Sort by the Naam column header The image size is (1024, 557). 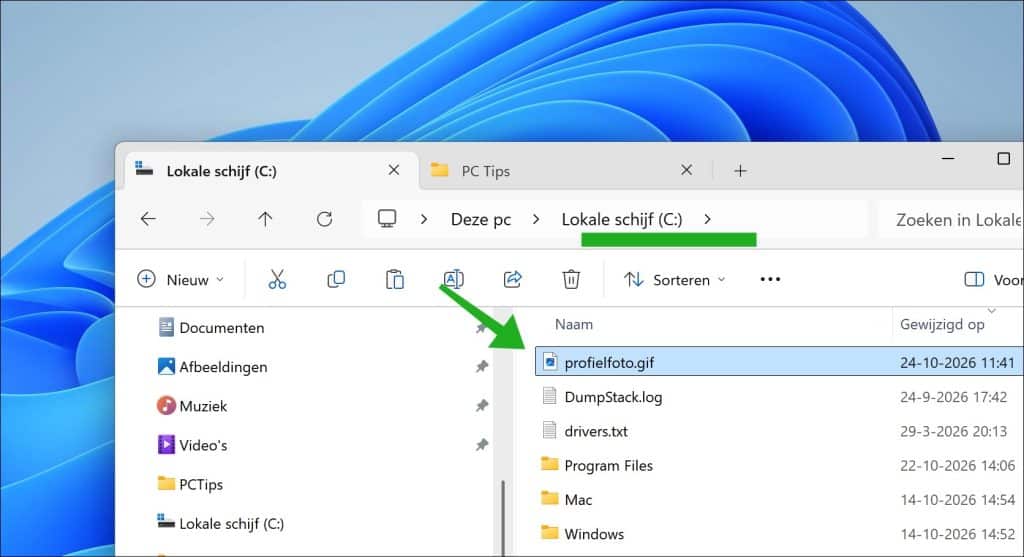tap(574, 324)
